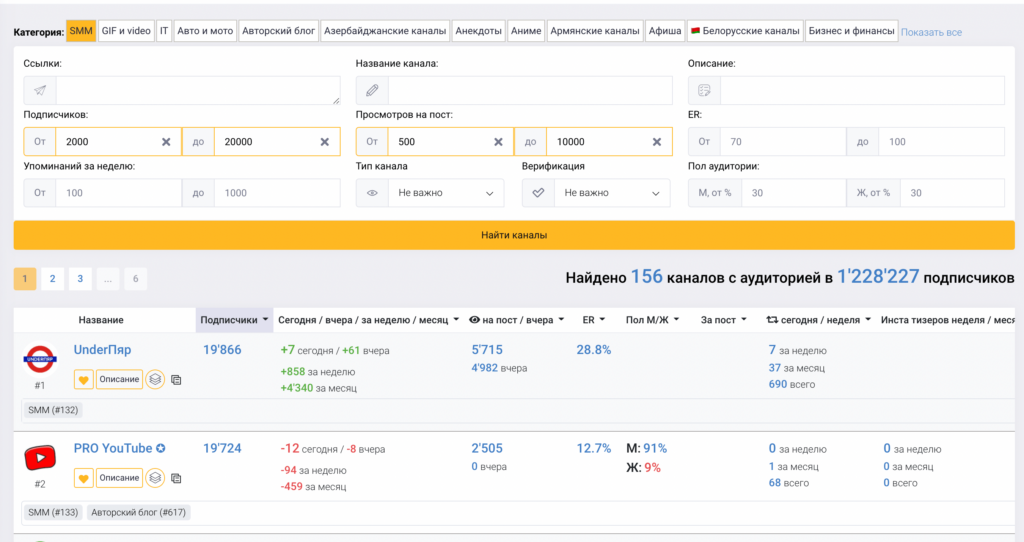This screenshot has width=1024, height=542.
Task: Open the Тип канала dropdown
Action: 430,193
